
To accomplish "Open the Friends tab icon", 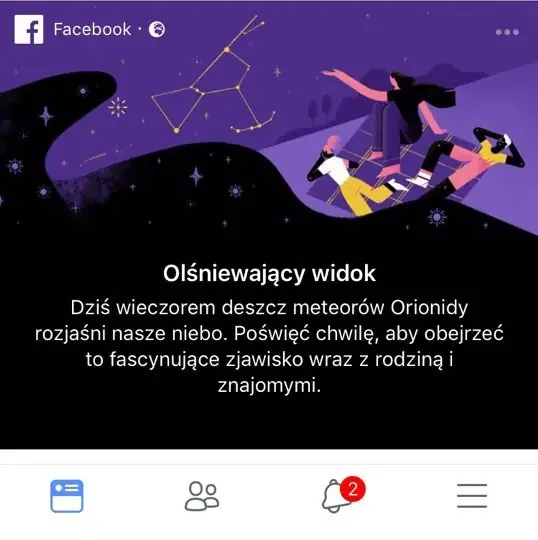I will point(202,496).
